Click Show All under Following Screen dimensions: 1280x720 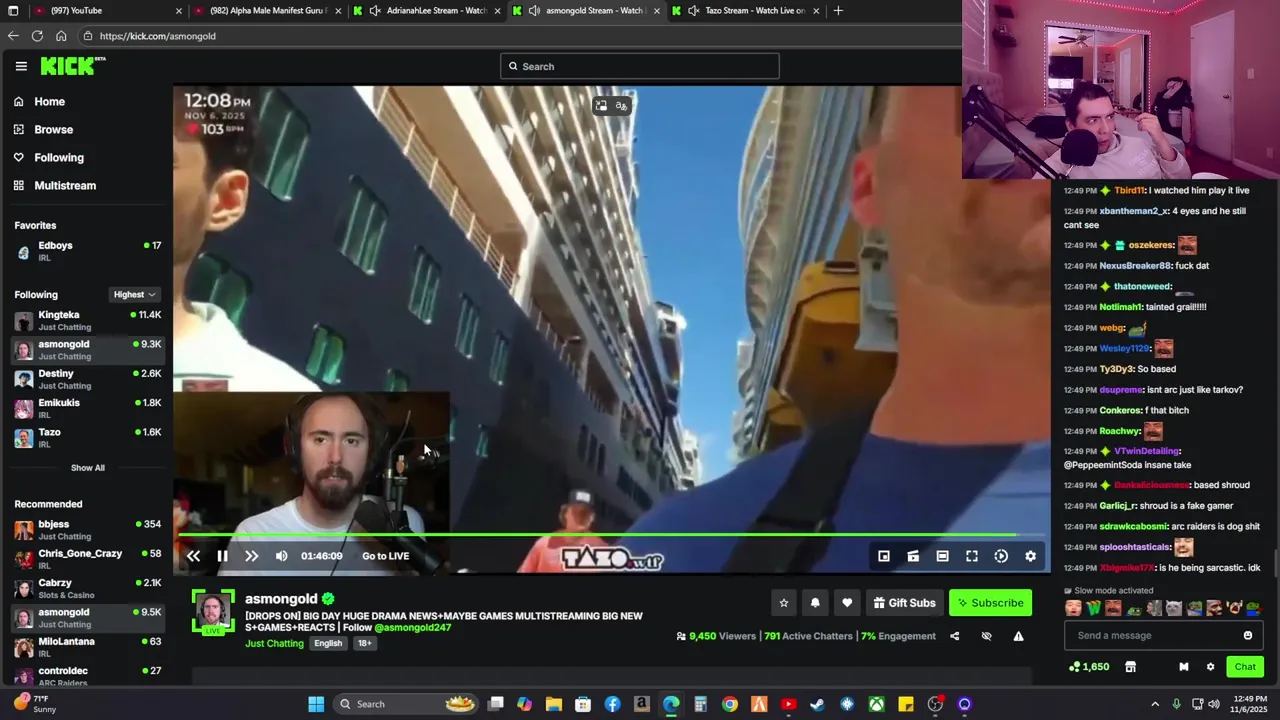87,467
